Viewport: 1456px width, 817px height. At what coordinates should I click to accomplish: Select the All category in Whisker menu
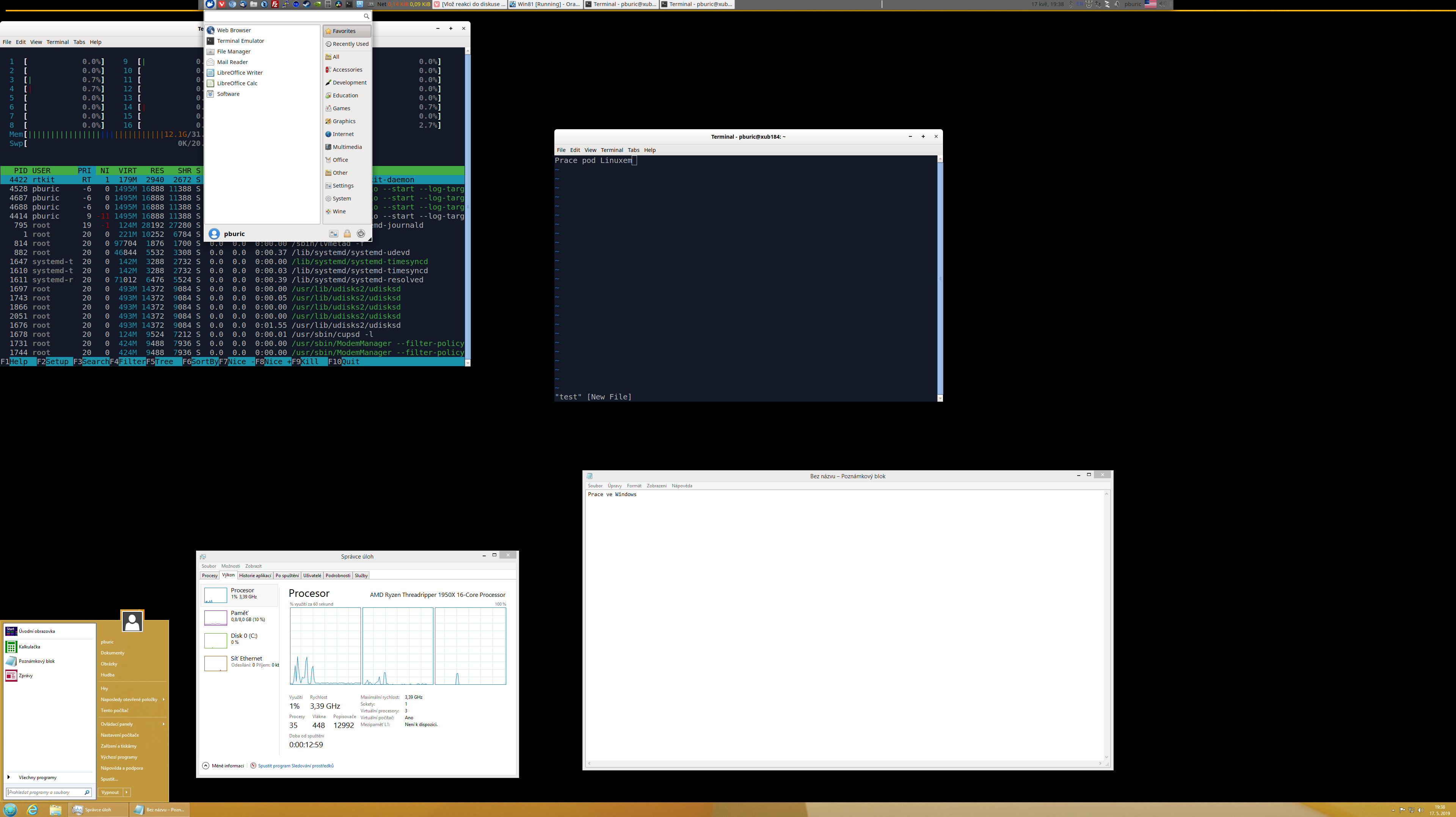347,56
